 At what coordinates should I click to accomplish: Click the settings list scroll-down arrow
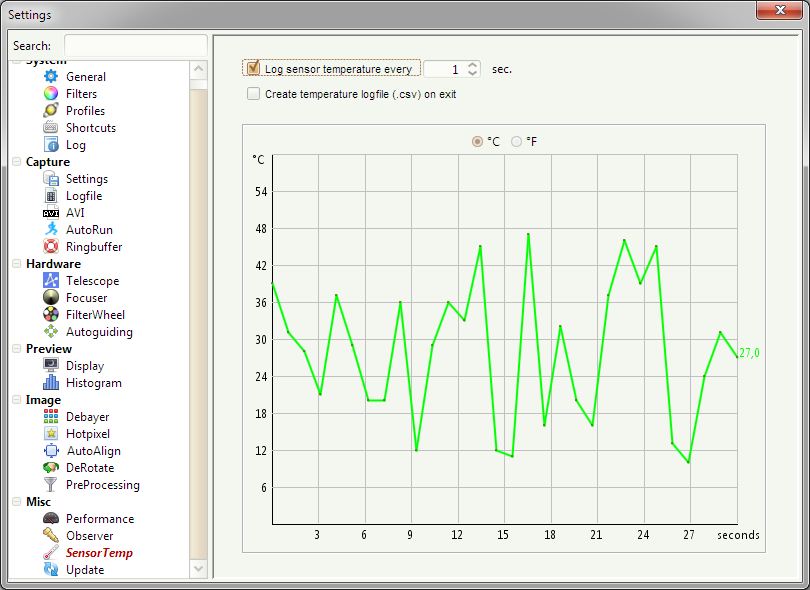(x=198, y=569)
